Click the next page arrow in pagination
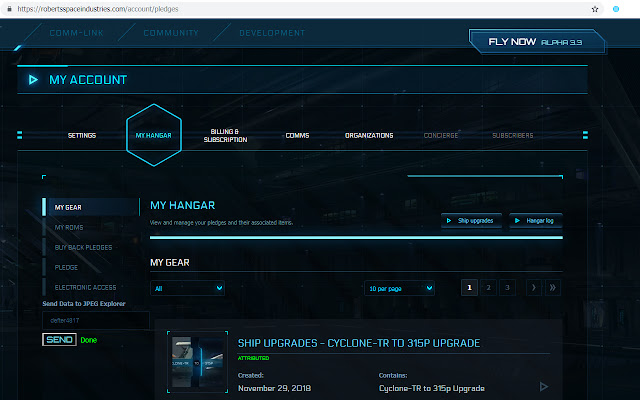The width and height of the screenshot is (640, 400). point(533,288)
